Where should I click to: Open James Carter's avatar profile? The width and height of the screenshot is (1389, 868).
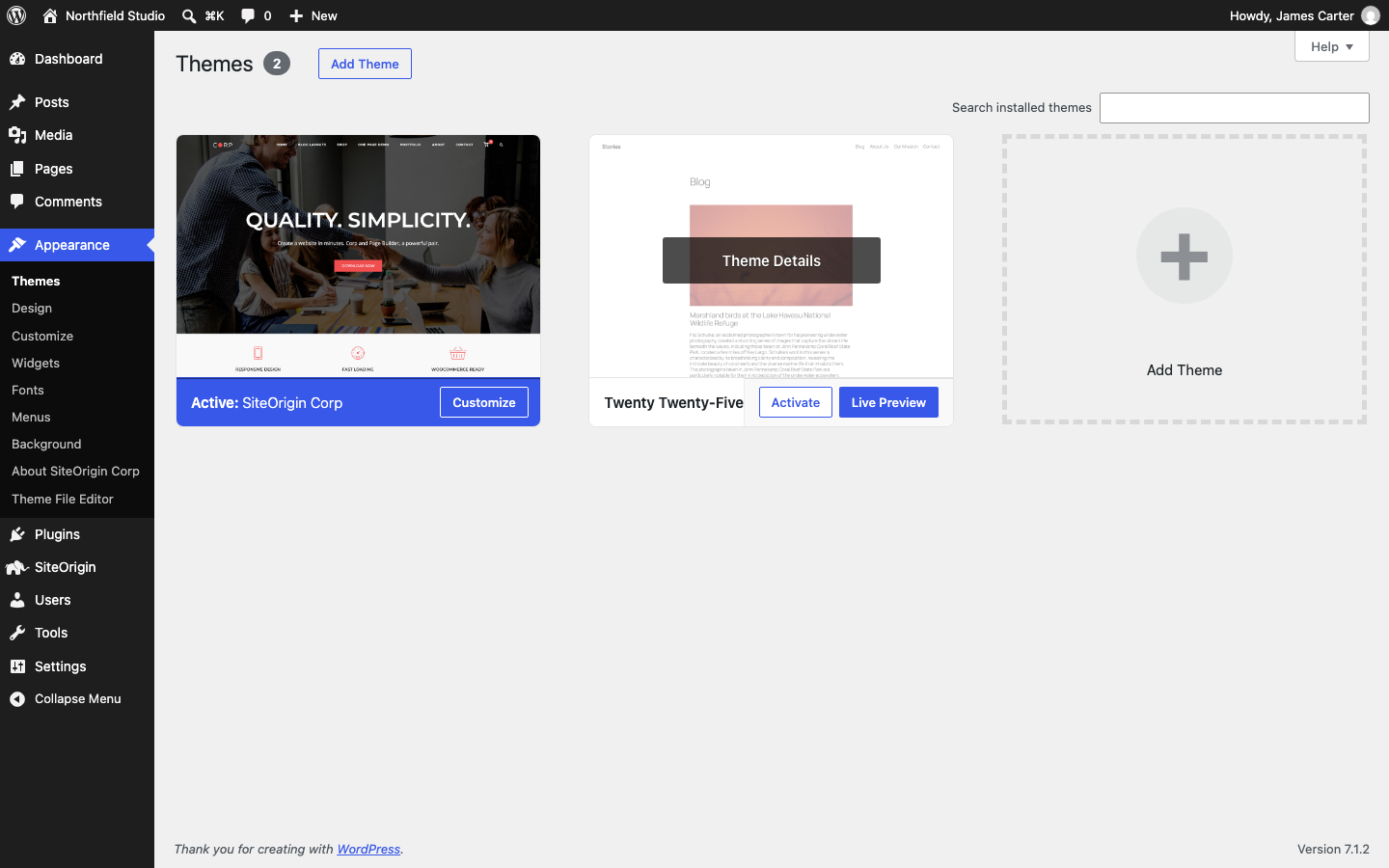tap(1370, 15)
